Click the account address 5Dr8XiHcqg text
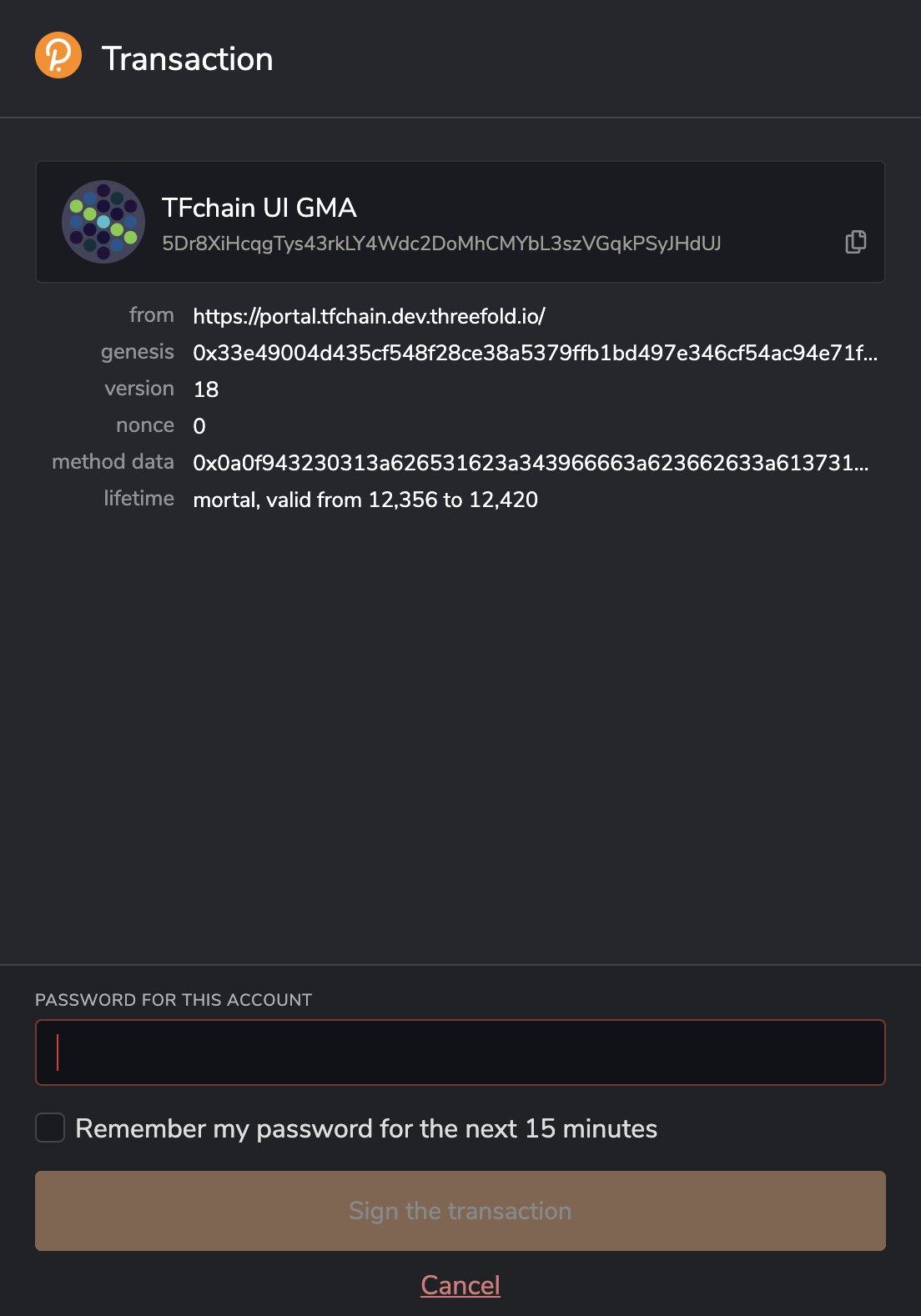The image size is (921, 1316). (x=441, y=244)
